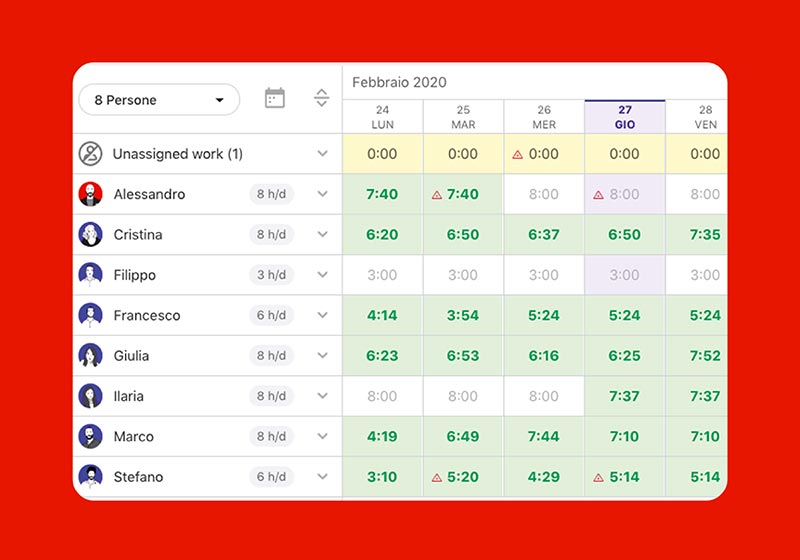
Task: Click Filippo's 3 h/d capacity badge
Action: pos(271,275)
